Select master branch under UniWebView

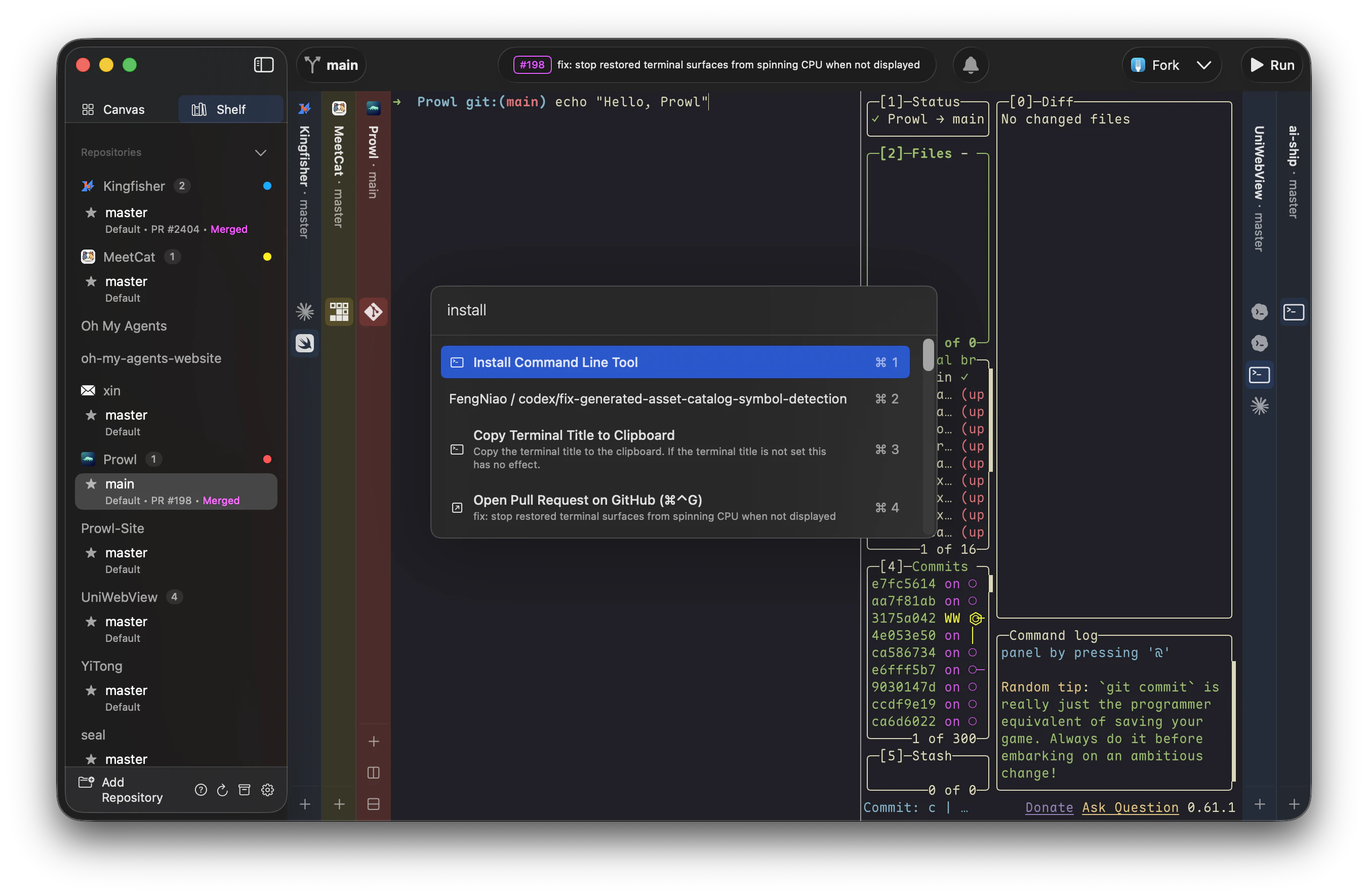click(x=175, y=629)
